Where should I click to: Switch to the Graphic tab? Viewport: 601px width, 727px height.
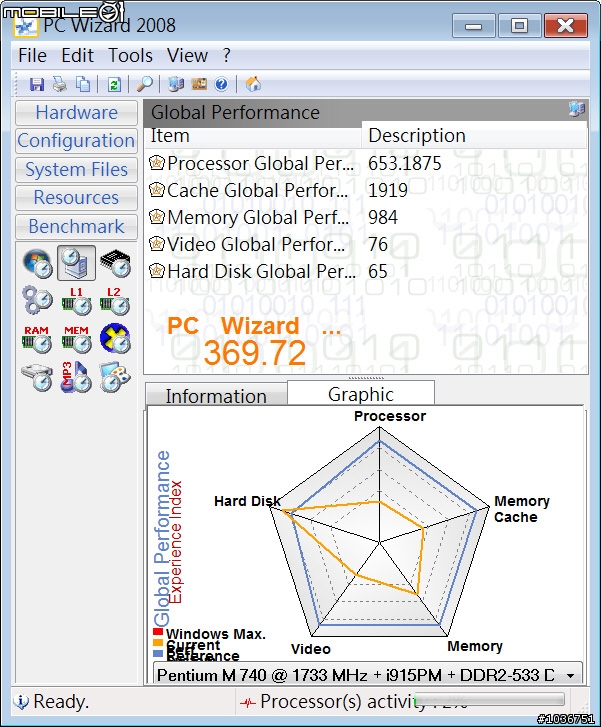click(361, 394)
